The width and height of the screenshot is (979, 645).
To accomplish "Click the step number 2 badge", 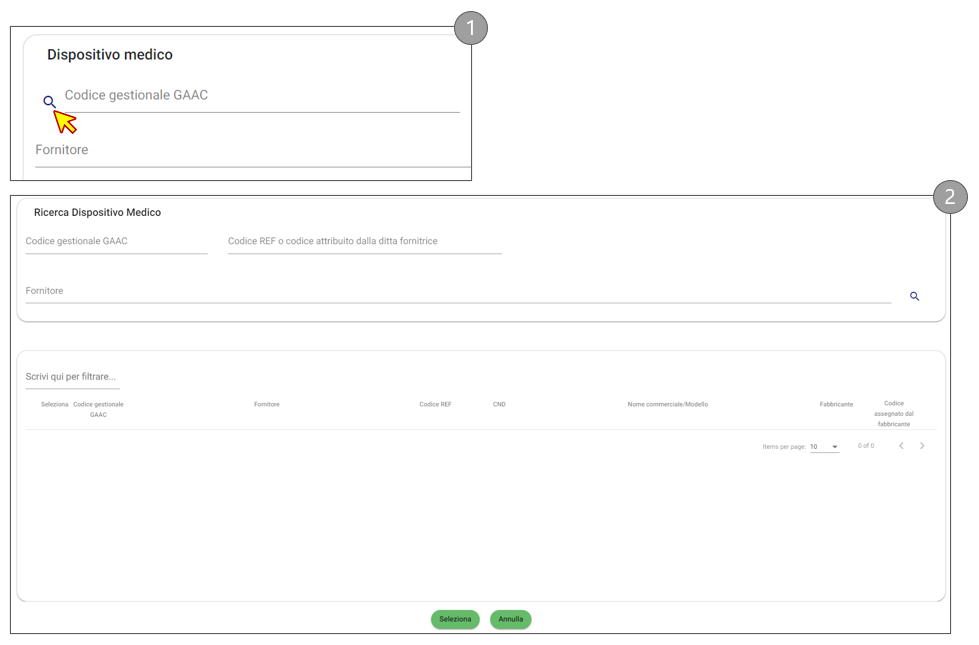I will (950, 197).
